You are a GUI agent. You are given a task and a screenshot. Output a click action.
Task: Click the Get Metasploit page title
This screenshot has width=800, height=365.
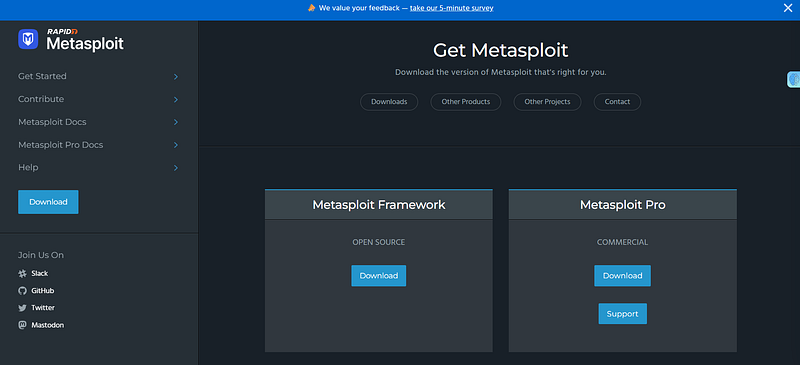tap(501, 50)
